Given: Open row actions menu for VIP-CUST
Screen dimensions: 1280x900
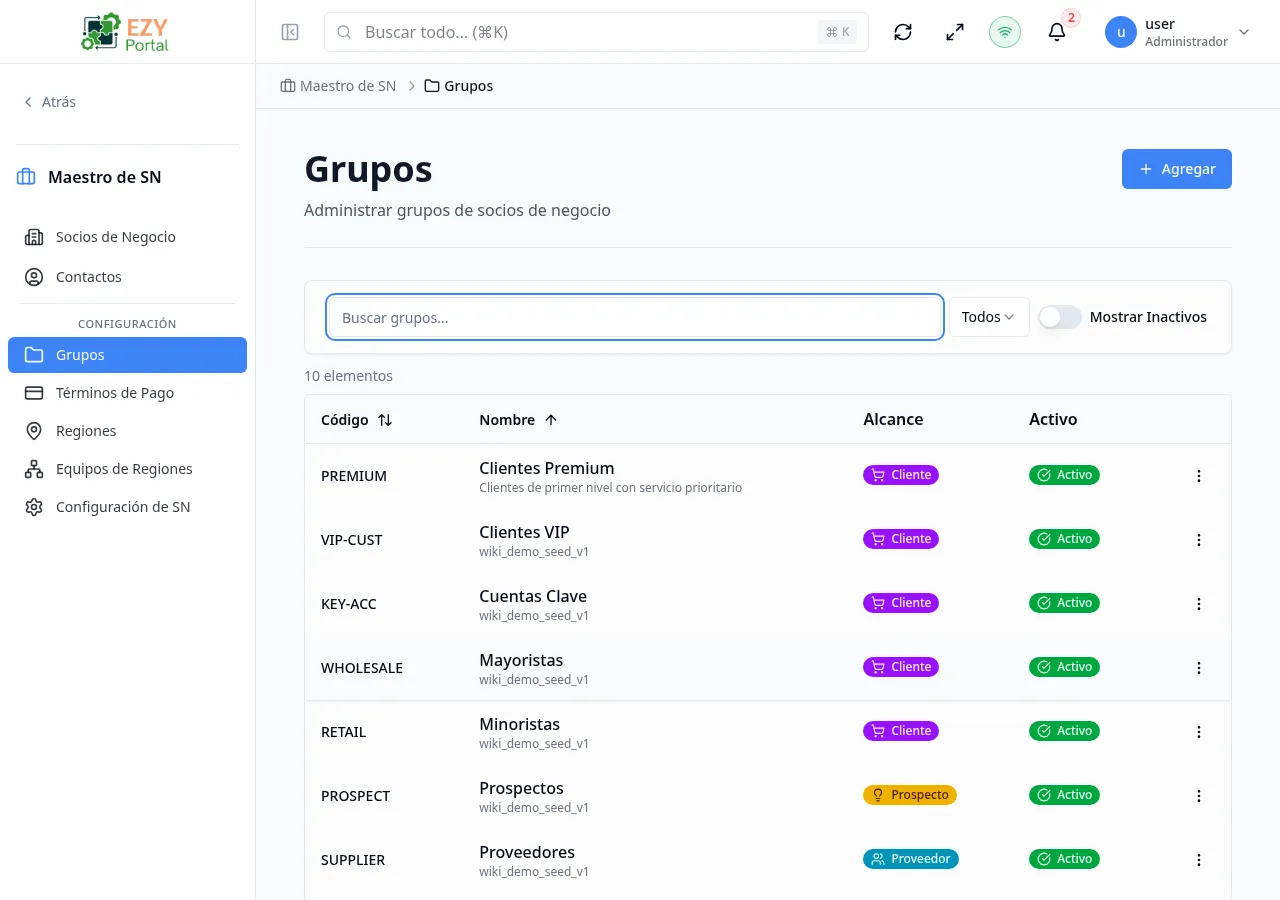Looking at the screenshot, I should coord(1199,540).
